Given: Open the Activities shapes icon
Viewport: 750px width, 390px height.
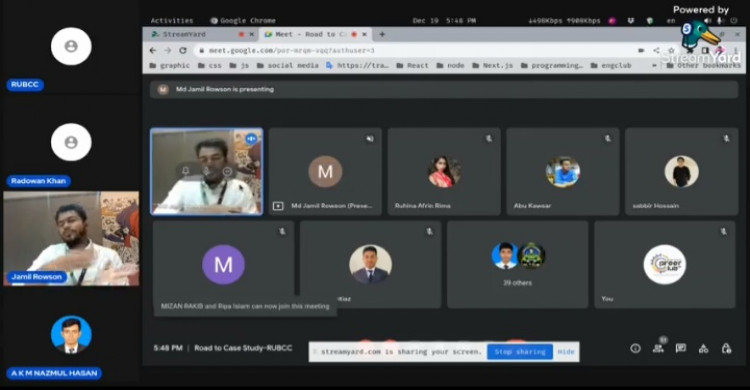Looking at the screenshot, I should tap(704, 348).
